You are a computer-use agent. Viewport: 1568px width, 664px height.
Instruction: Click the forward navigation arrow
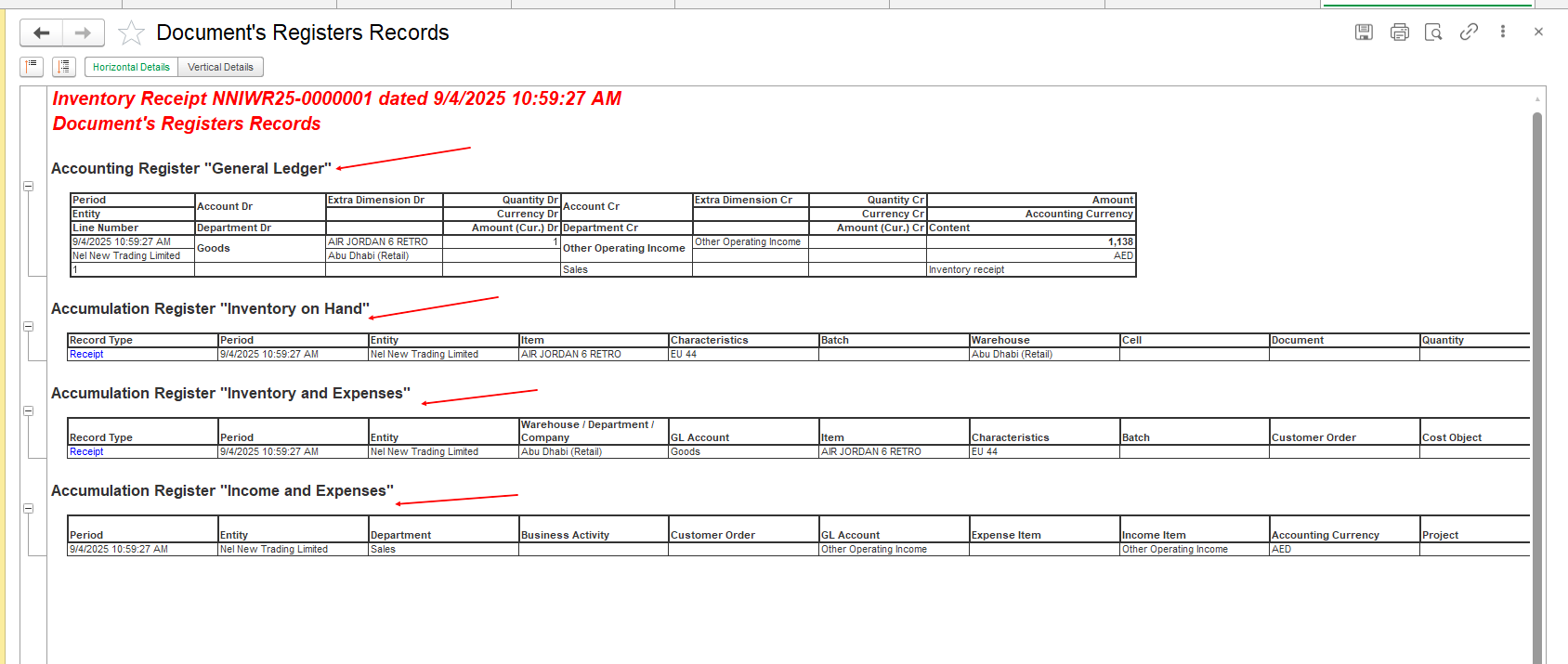pos(84,33)
